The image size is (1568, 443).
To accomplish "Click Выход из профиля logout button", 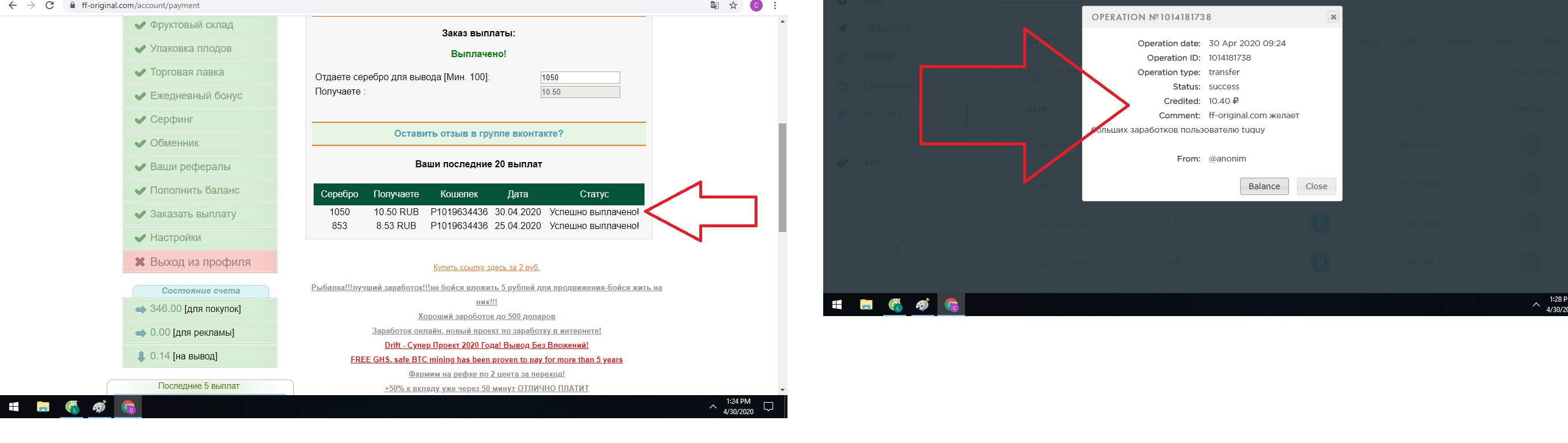I will (x=200, y=262).
